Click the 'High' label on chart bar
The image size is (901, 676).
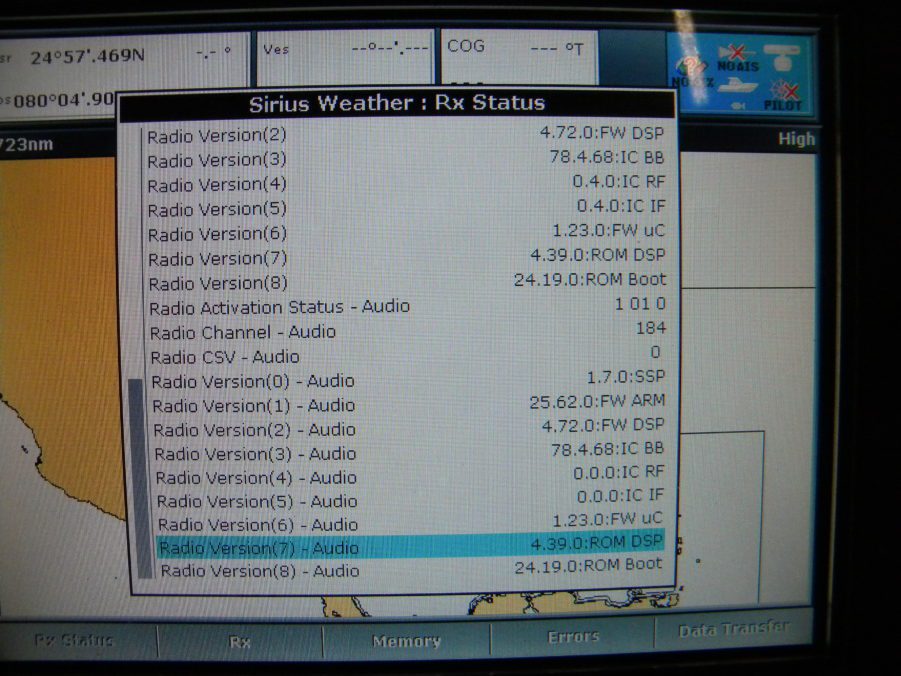coord(796,139)
